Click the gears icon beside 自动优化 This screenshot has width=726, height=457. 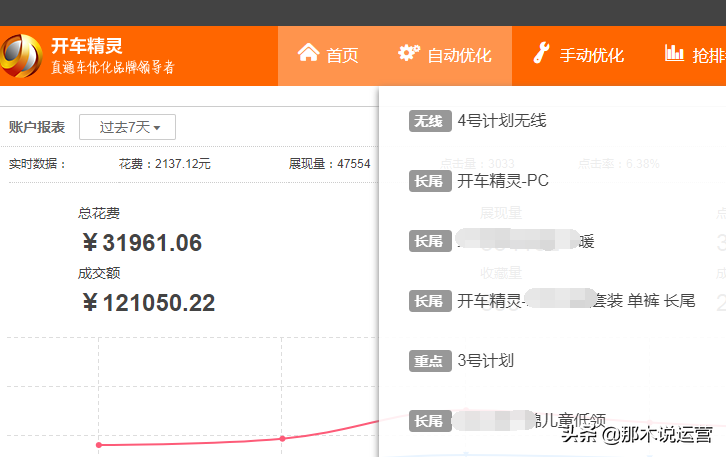(409, 53)
